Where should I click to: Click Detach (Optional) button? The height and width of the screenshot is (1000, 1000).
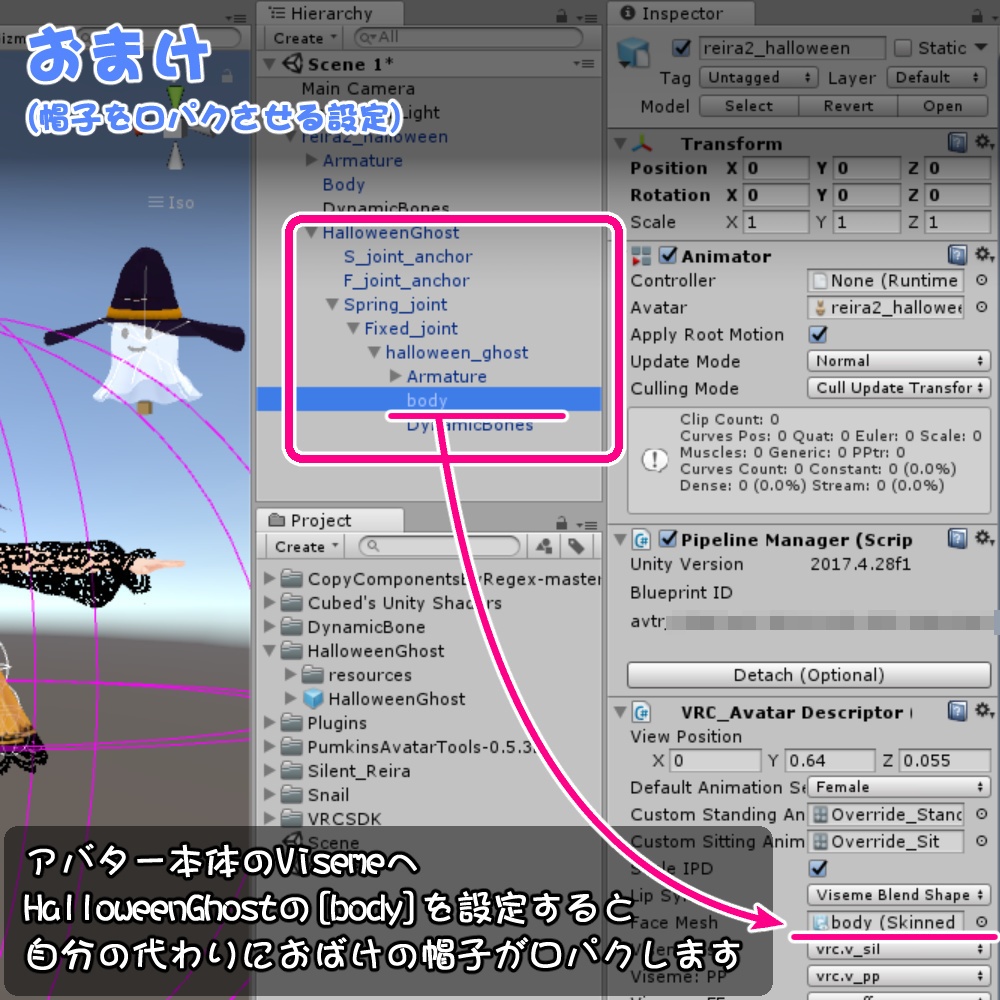809,675
